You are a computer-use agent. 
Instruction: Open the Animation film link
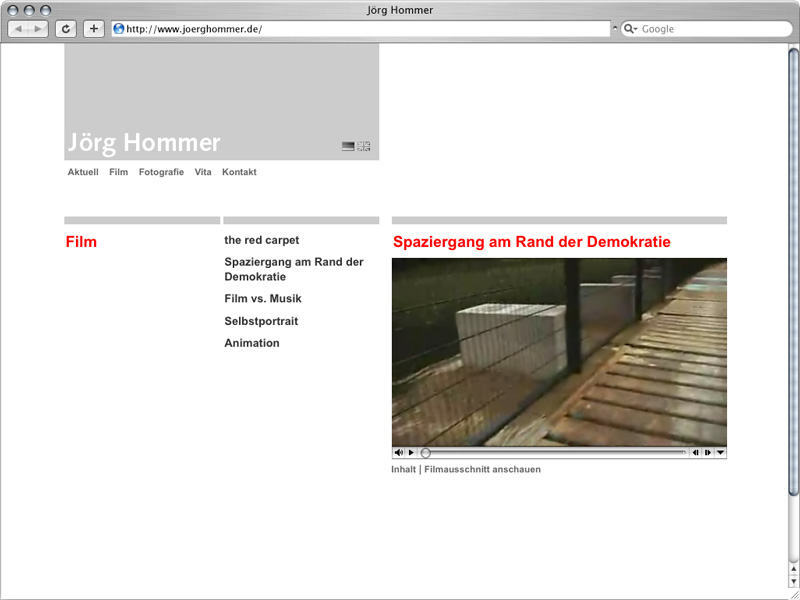(x=252, y=343)
